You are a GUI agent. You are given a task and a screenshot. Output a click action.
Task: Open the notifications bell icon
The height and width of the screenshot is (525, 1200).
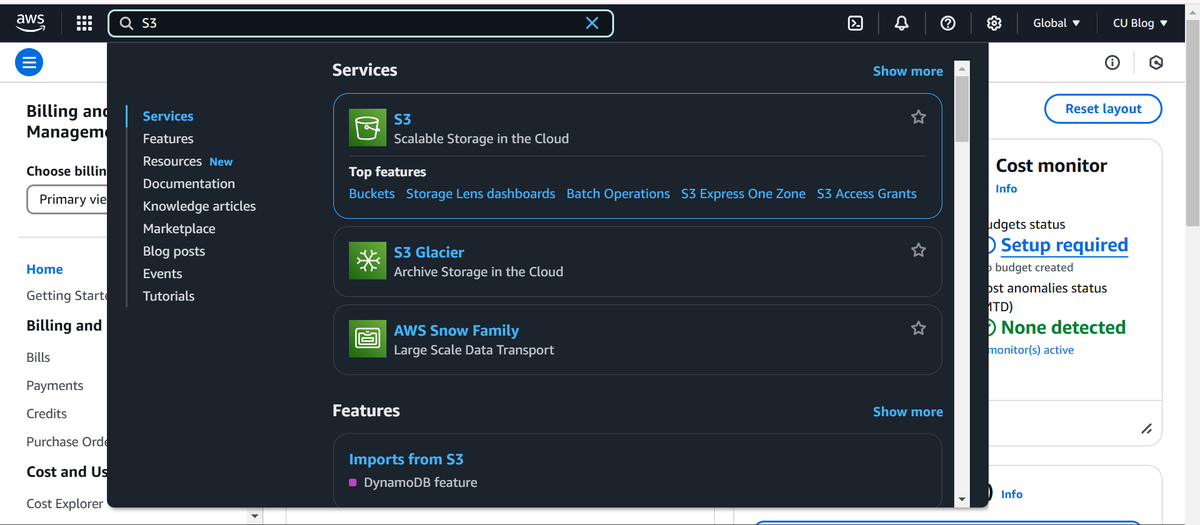901,23
